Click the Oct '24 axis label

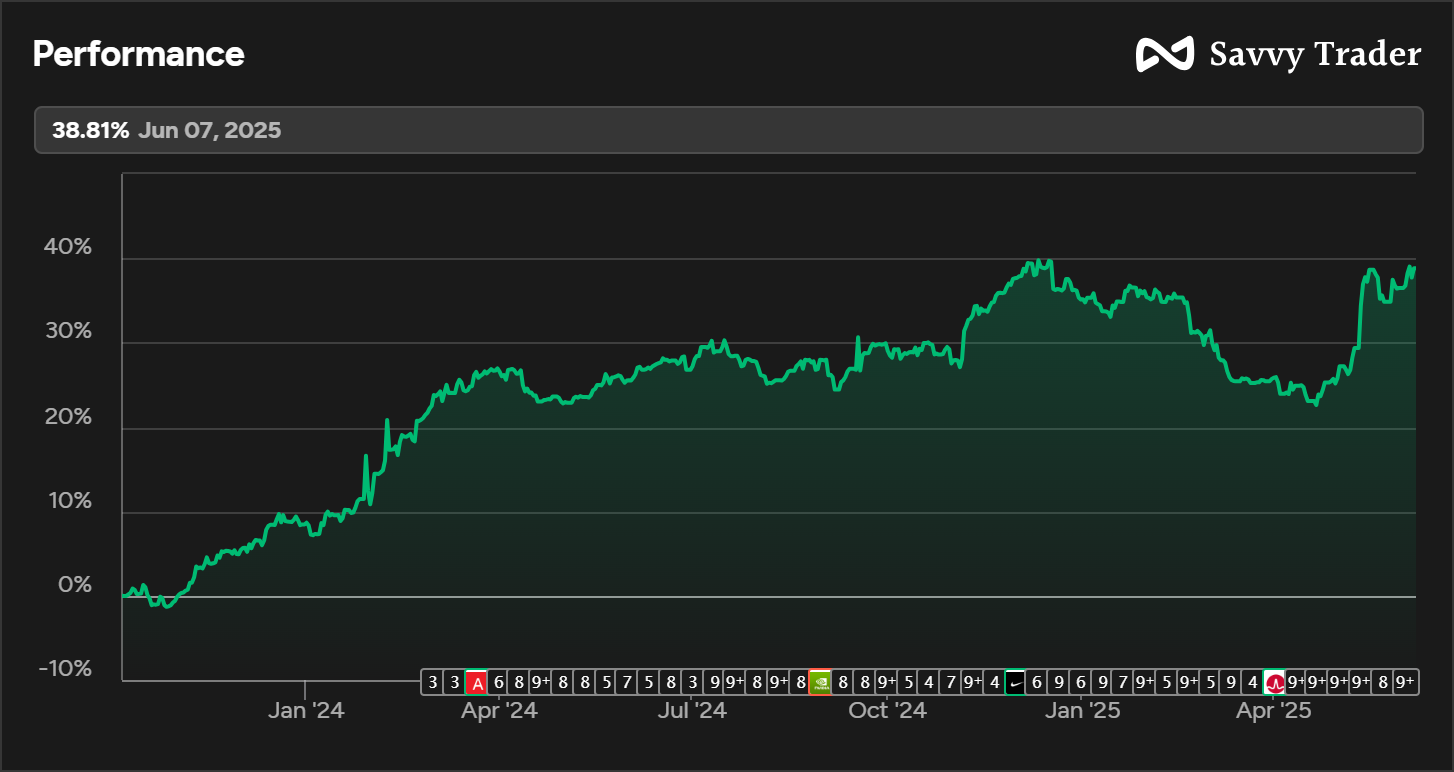point(887,711)
